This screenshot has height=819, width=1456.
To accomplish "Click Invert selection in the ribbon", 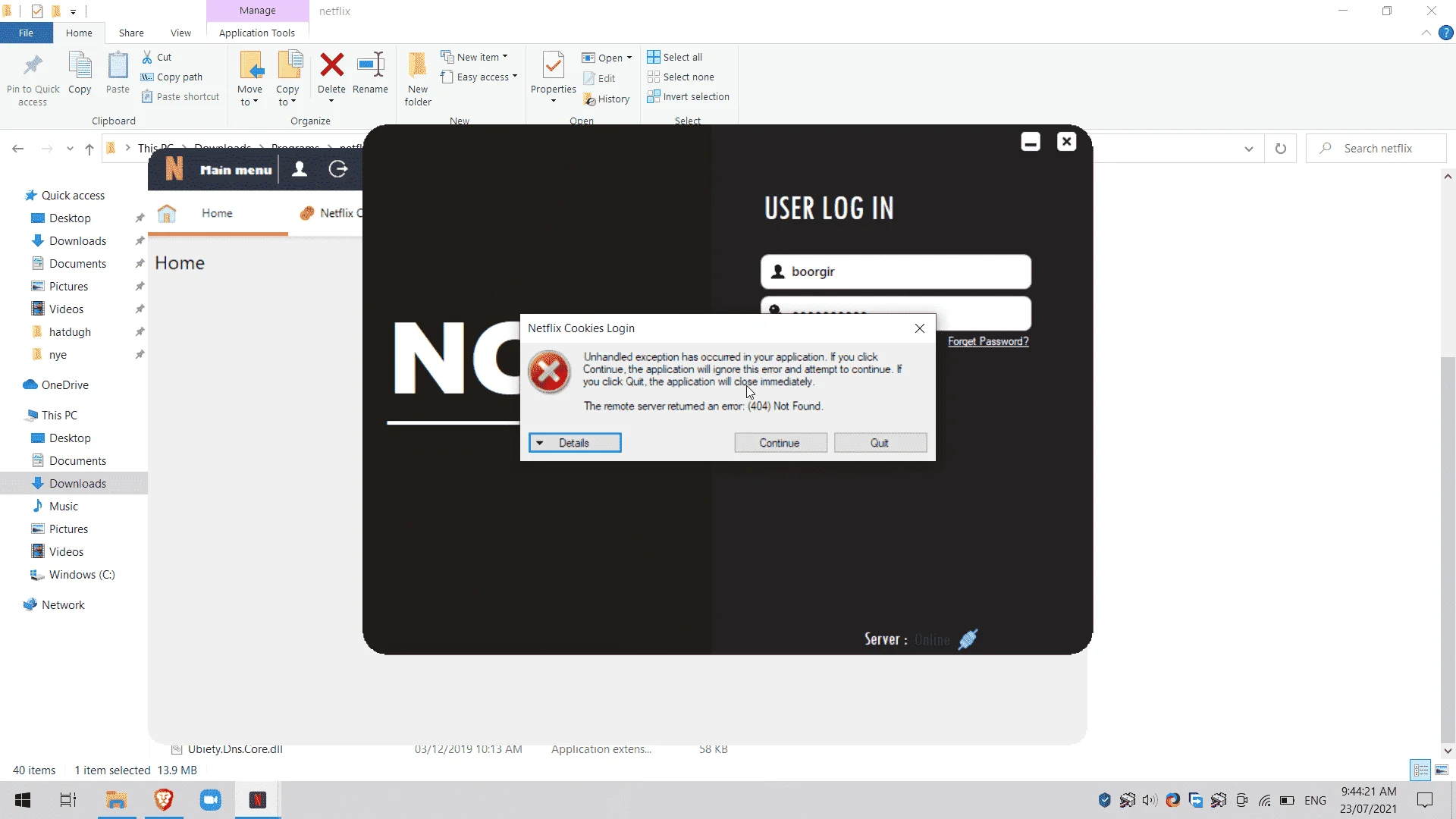I will click(689, 96).
